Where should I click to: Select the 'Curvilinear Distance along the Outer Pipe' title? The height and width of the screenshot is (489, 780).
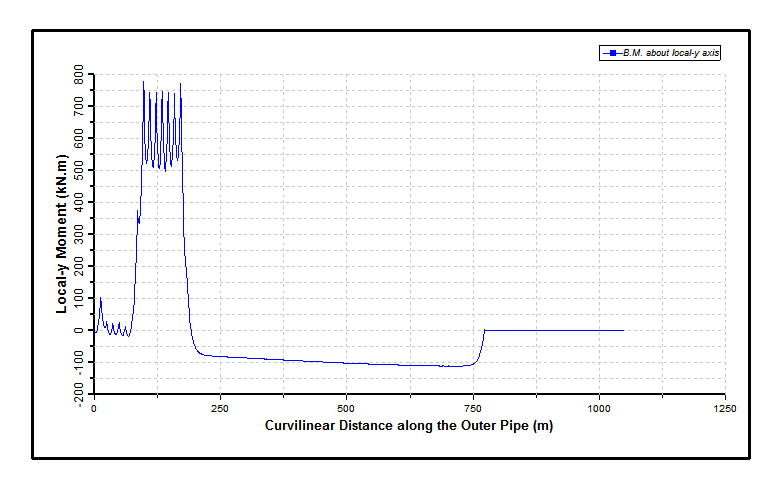[408, 426]
